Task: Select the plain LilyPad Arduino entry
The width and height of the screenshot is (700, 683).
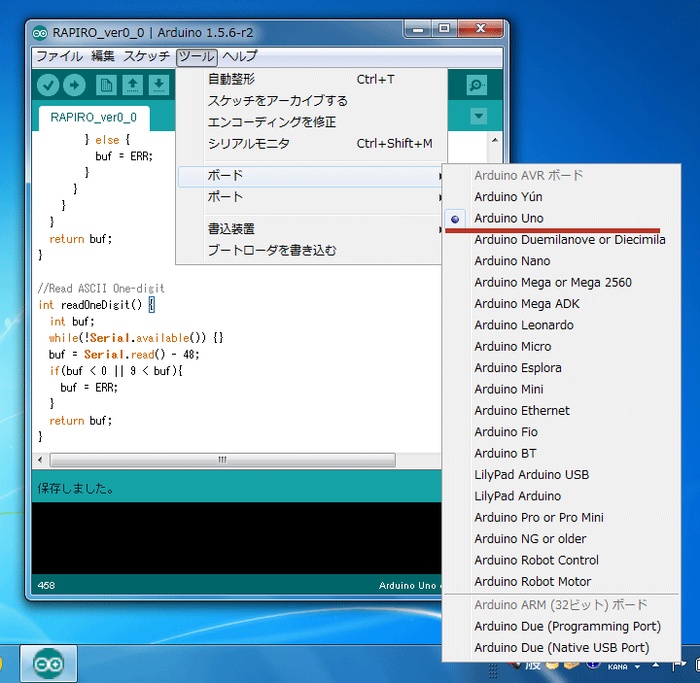Action: [x=561, y=496]
